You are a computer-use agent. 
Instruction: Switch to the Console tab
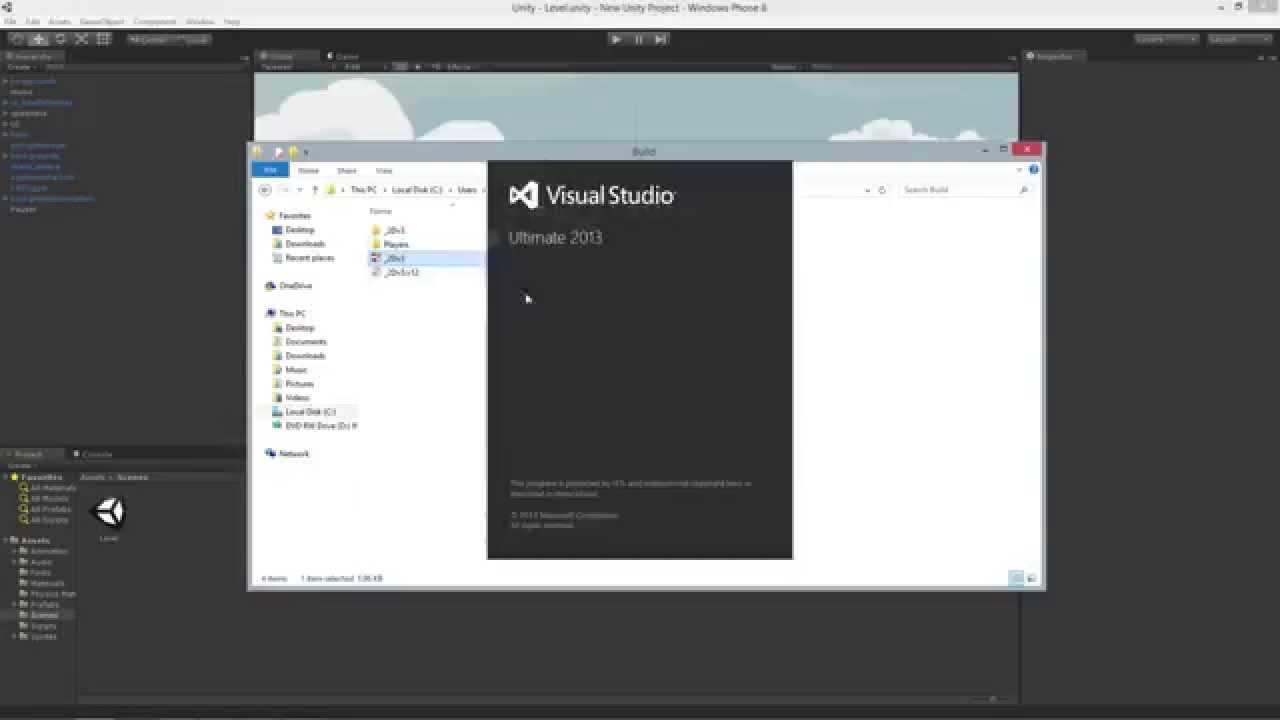[x=93, y=454]
